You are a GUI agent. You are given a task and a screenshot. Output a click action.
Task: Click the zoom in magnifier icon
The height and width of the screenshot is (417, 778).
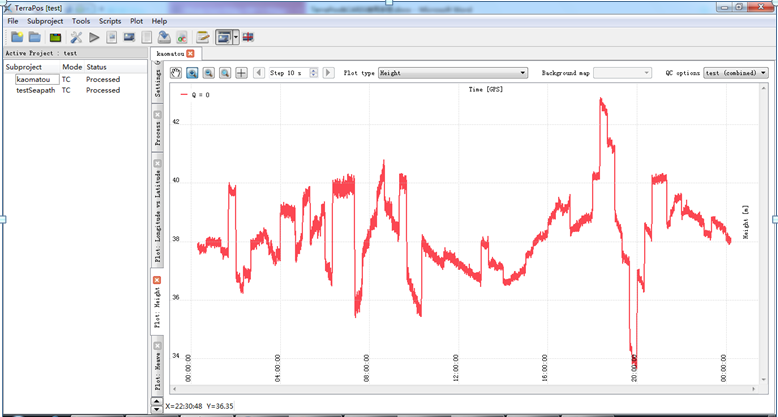tap(192, 73)
